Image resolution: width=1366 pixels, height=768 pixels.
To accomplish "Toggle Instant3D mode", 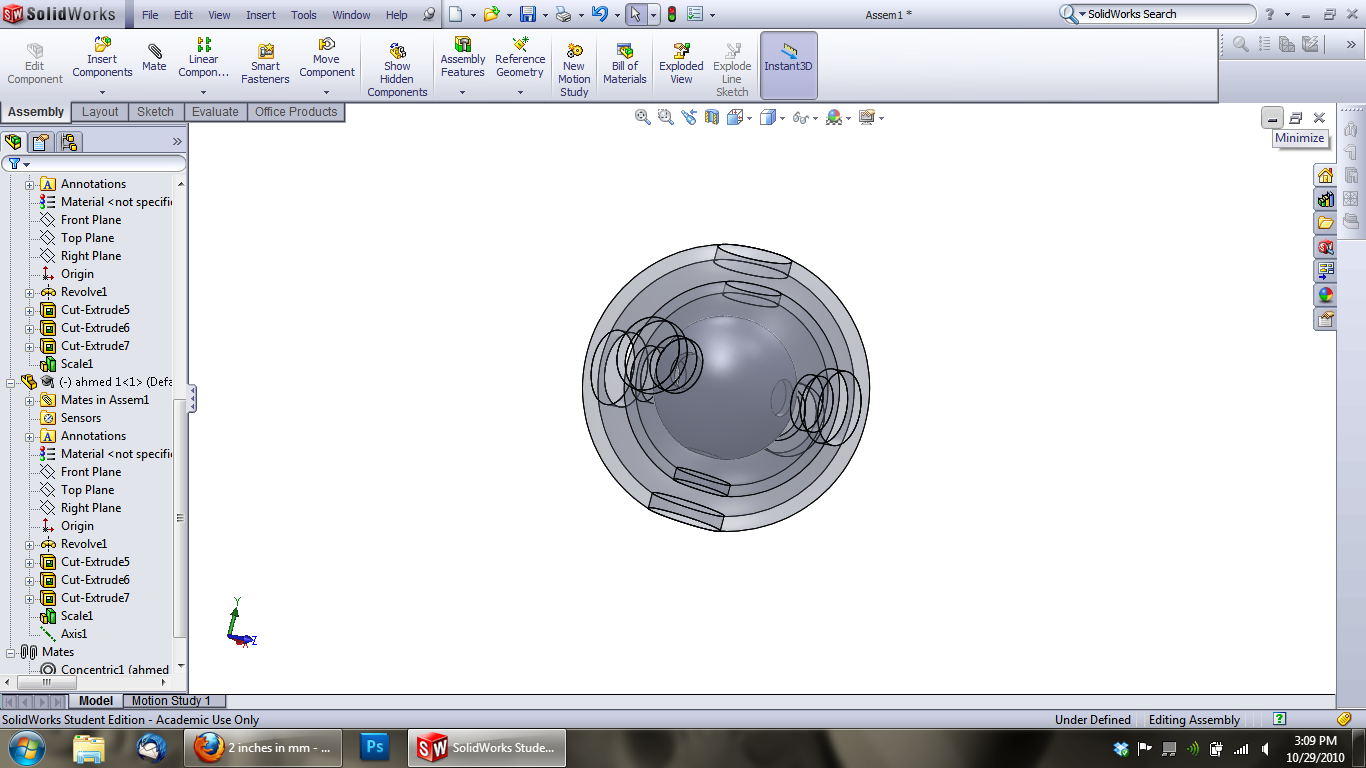I will [789, 65].
